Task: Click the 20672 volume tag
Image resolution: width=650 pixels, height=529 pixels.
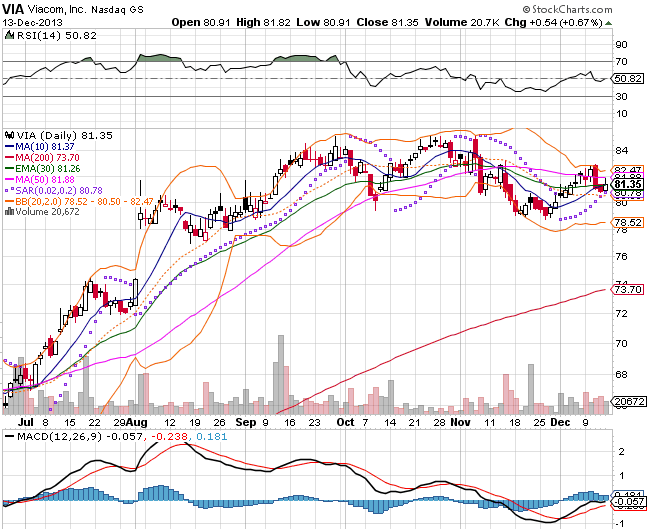Action: [629, 401]
